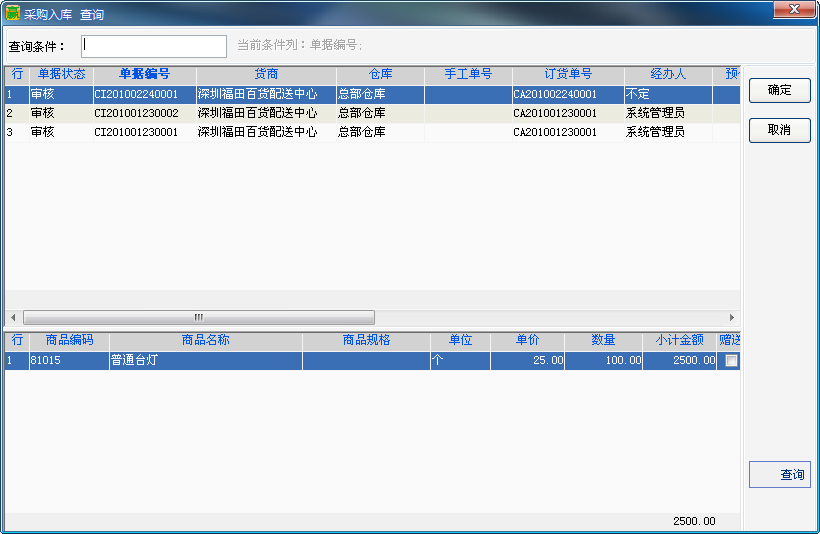The height and width of the screenshot is (534, 820).
Task: Click the 货商 column header
Action: (266, 74)
